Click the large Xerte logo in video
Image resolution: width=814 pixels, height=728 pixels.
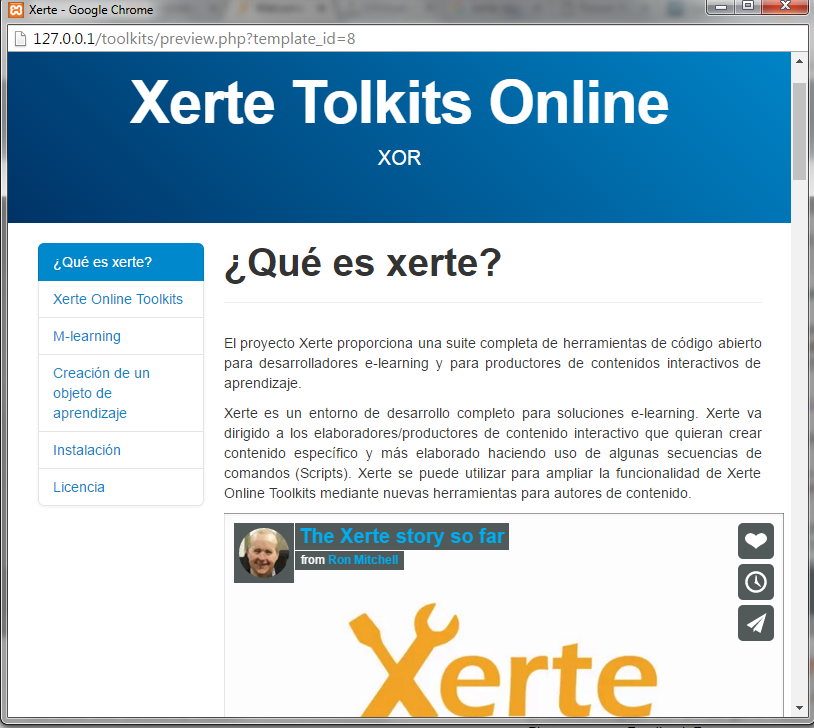[x=504, y=660]
